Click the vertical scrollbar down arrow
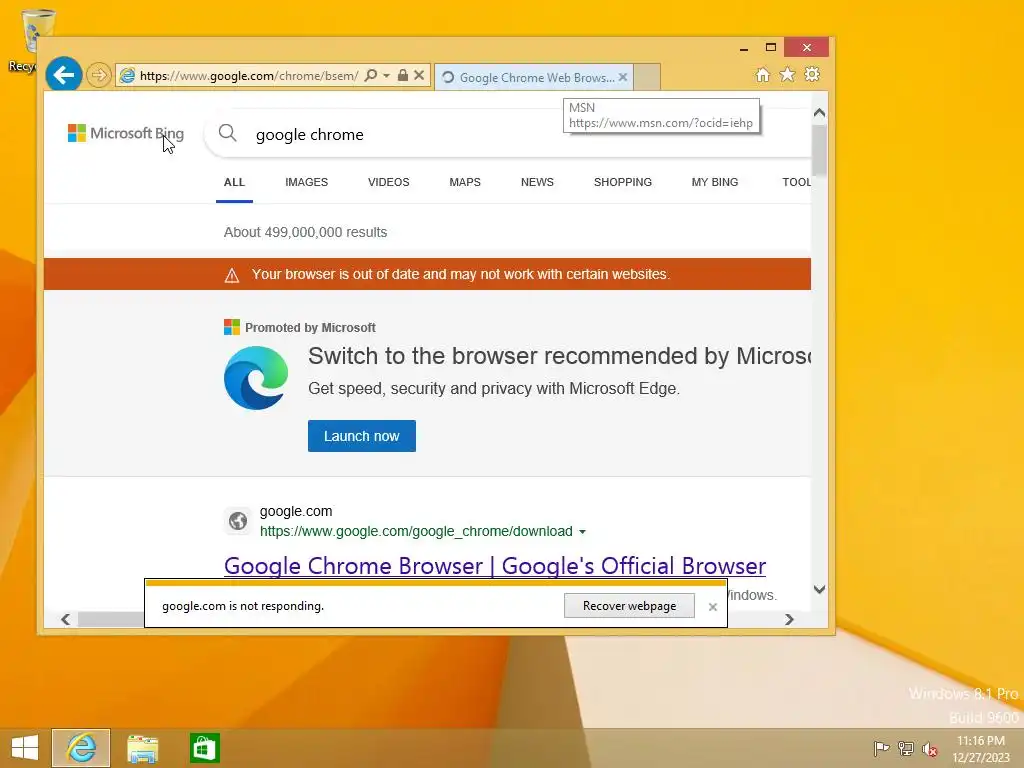Screen dimensions: 1024x768 pos(820,589)
